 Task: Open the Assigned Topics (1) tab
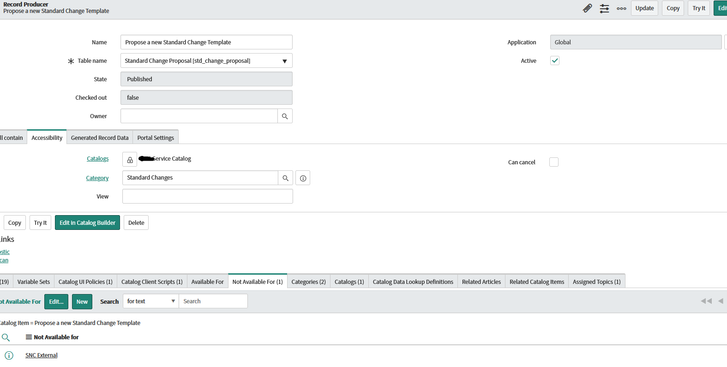[x=596, y=282]
